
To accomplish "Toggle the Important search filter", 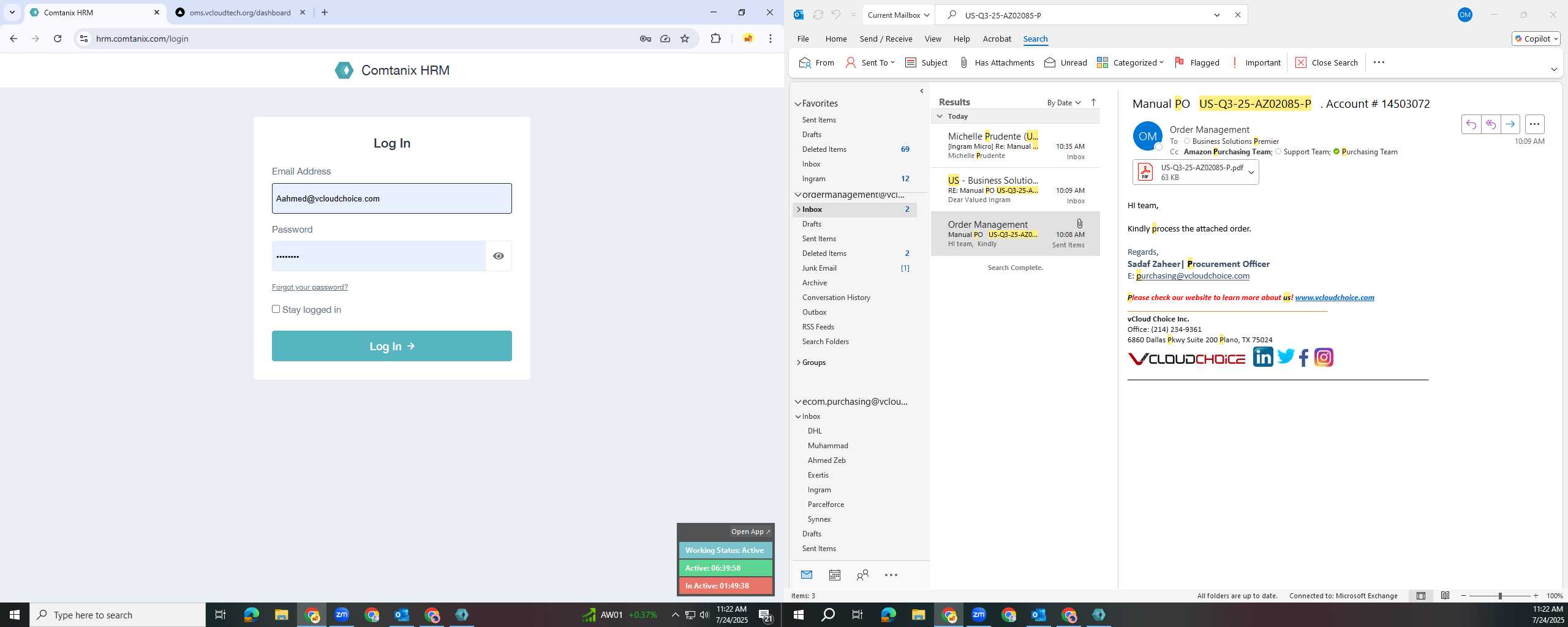I will click(x=1256, y=62).
